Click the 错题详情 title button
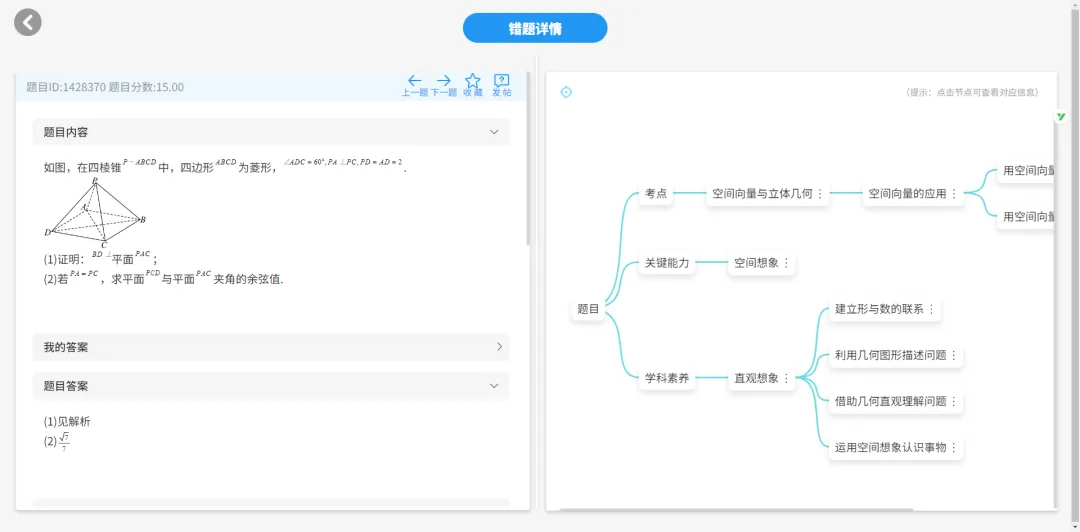Image resolution: width=1080 pixels, height=532 pixels. (535, 28)
